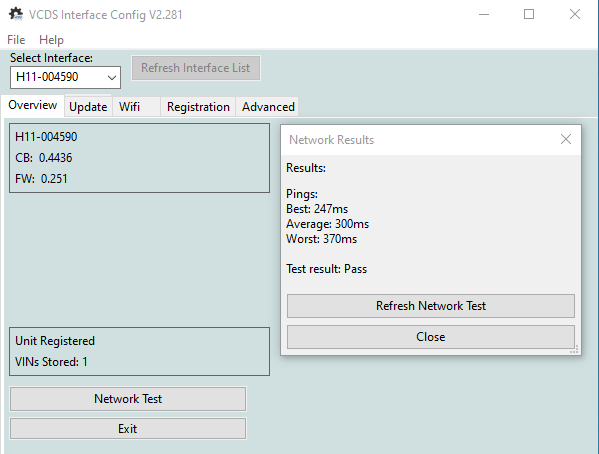Click the Test result: Pass text
599x454 pixels.
coord(327,269)
